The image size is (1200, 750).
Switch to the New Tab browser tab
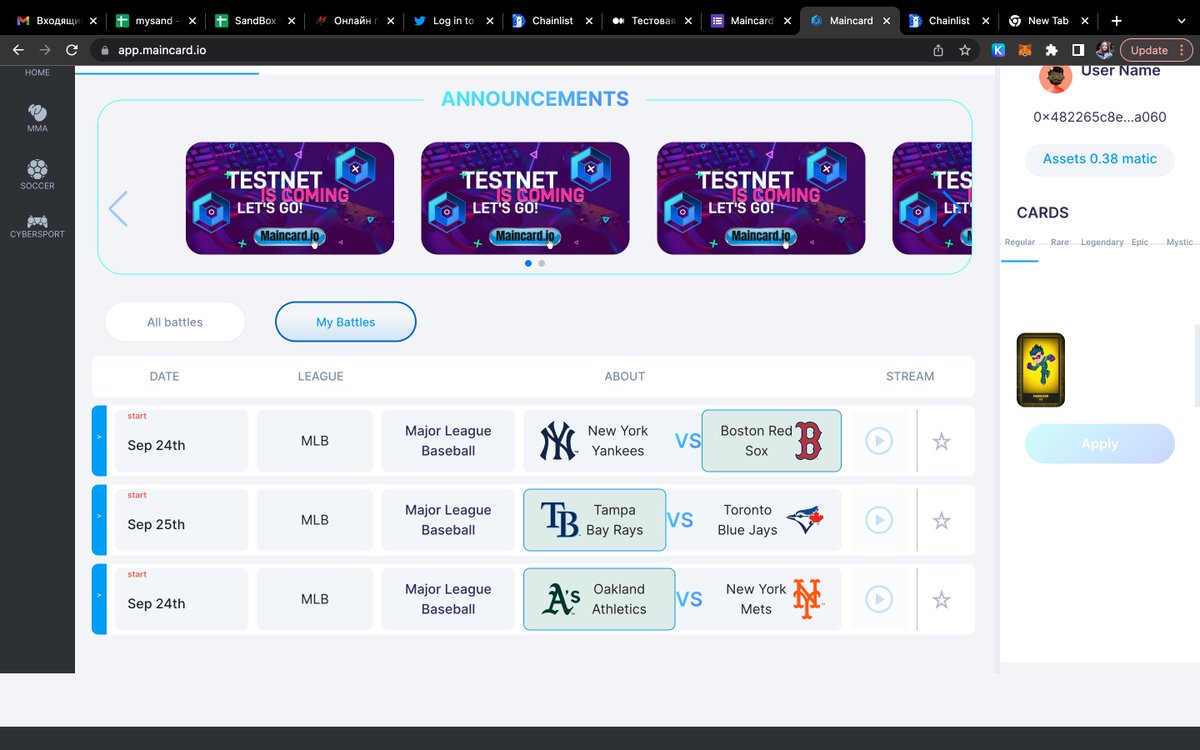[1047, 20]
